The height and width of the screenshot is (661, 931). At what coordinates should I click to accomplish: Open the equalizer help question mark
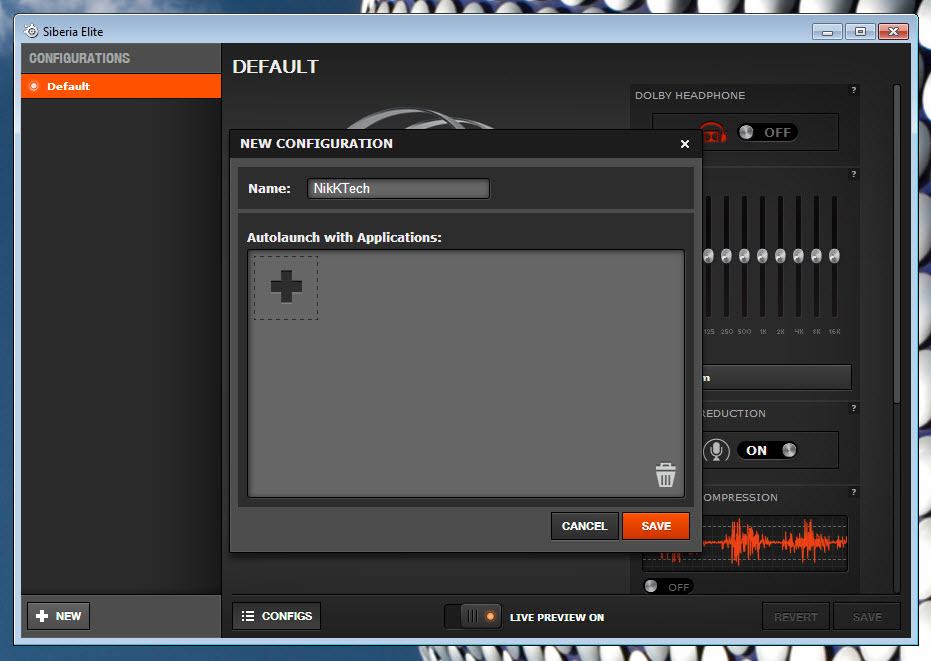[x=854, y=174]
